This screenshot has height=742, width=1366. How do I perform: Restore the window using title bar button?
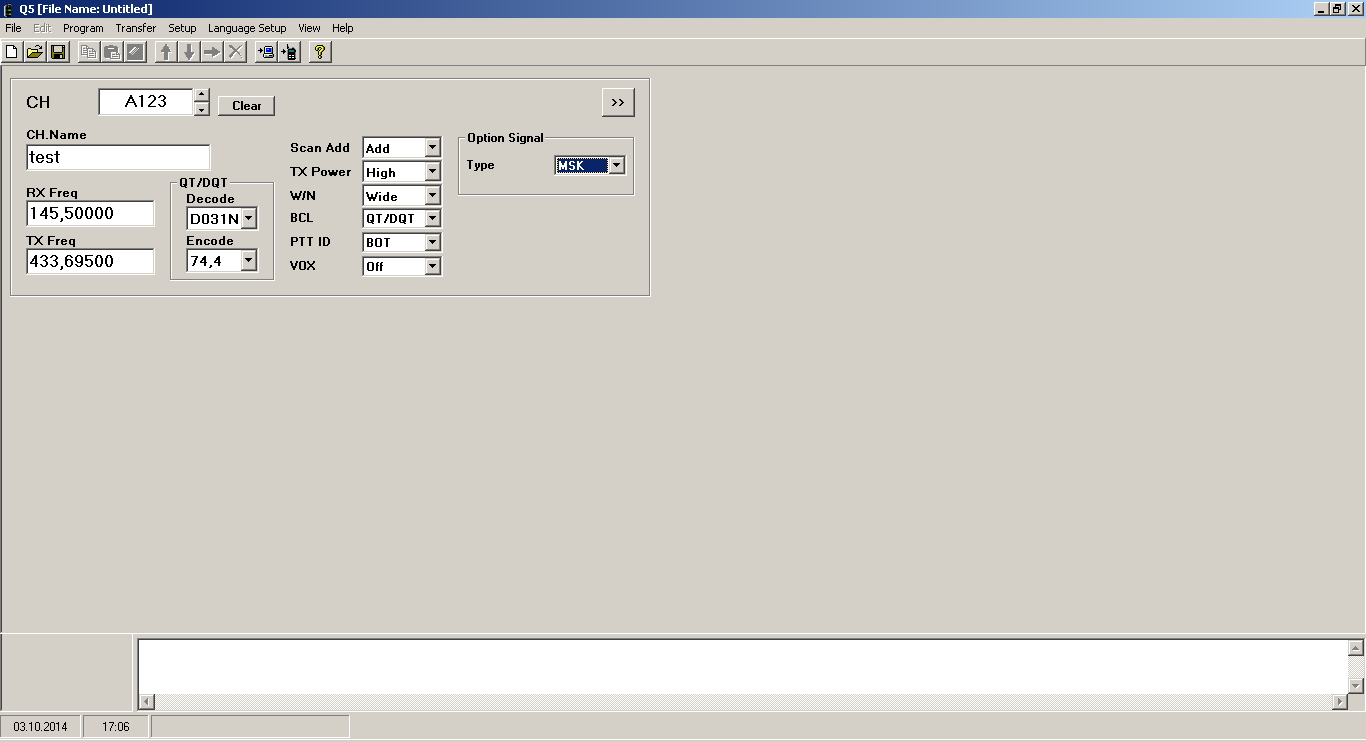1337,8
